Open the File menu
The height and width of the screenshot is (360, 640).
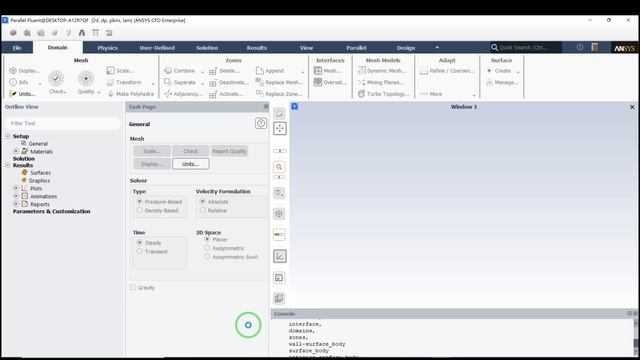point(17,48)
